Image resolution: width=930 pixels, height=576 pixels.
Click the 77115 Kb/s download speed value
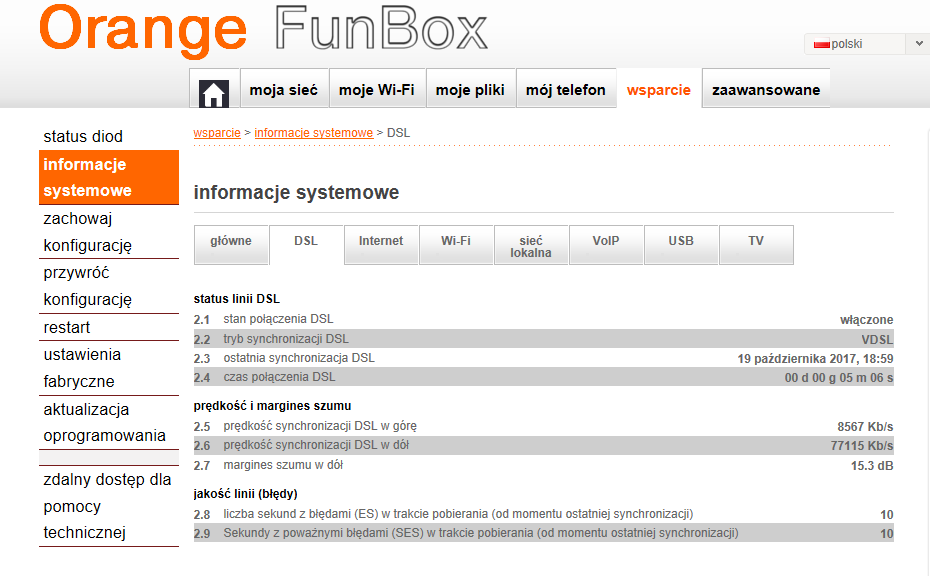[x=862, y=445]
